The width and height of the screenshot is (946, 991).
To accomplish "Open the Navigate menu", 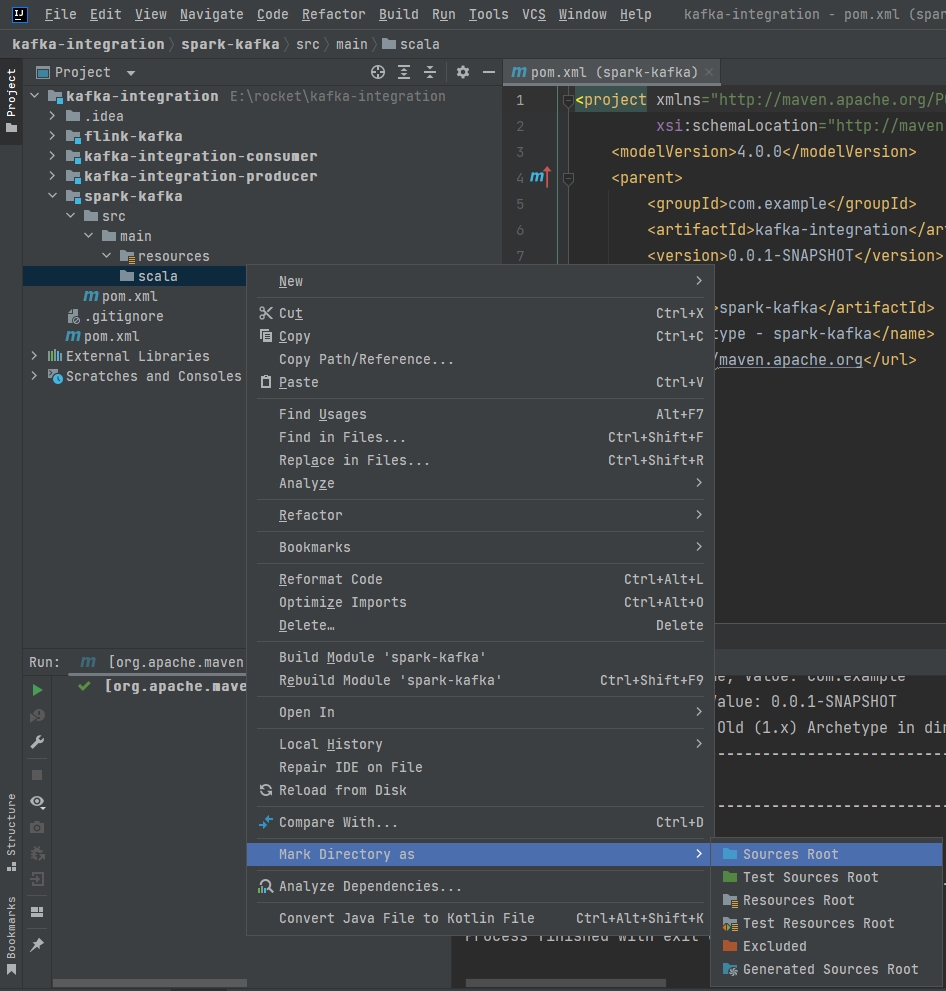I will point(212,14).
